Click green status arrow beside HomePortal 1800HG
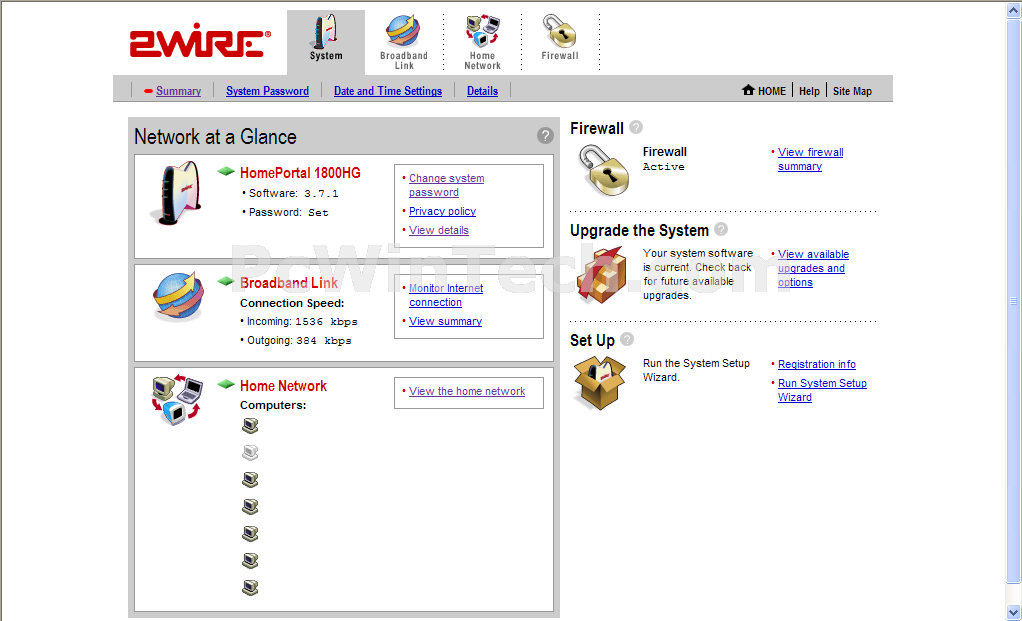Viewport: 1022px width, 621px height. 226,171
